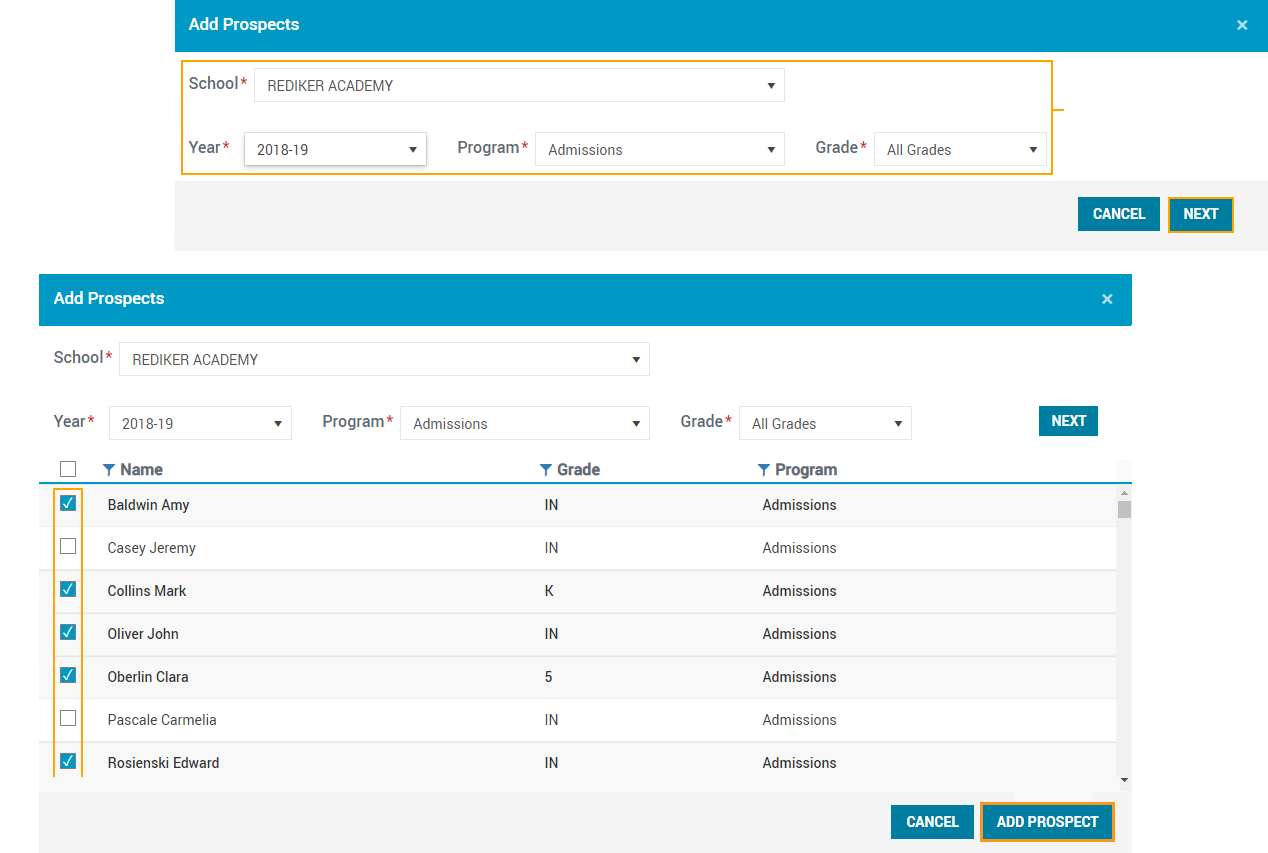Click the highlighted Next button in upper dialog
1268x853 pixels.
pyautogui.click(x=1201, y=214)
